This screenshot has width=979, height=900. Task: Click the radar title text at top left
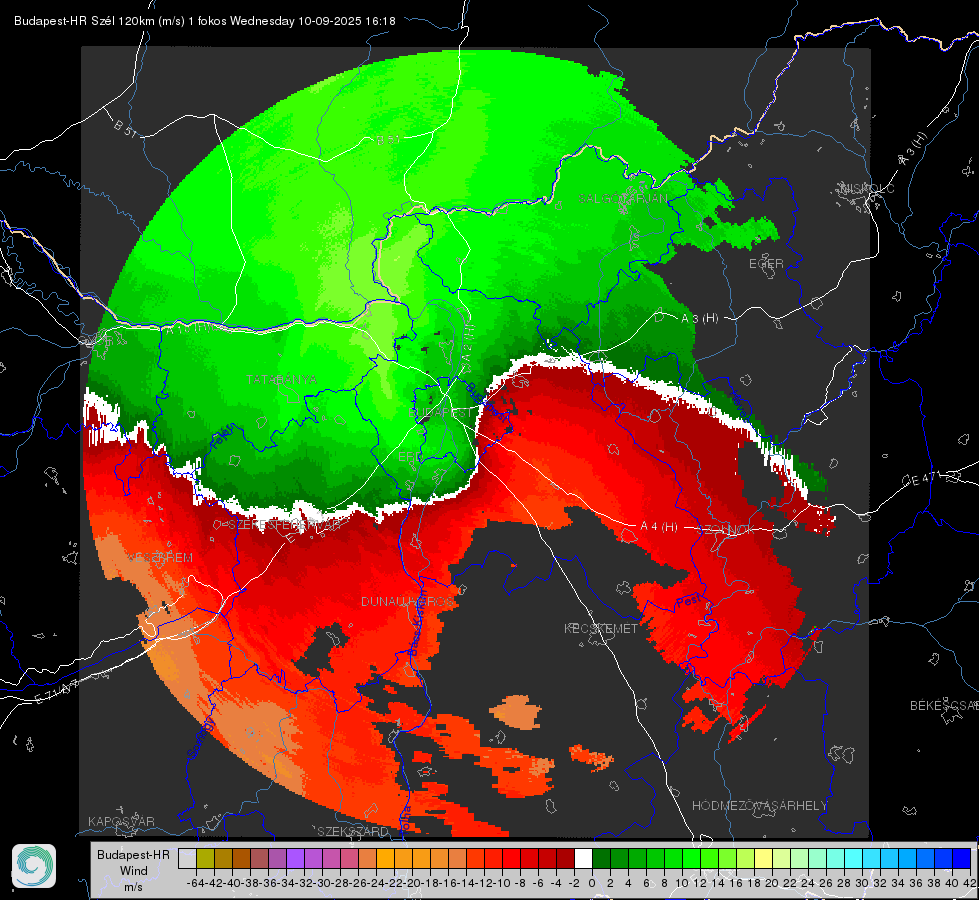tap(204, 21)
